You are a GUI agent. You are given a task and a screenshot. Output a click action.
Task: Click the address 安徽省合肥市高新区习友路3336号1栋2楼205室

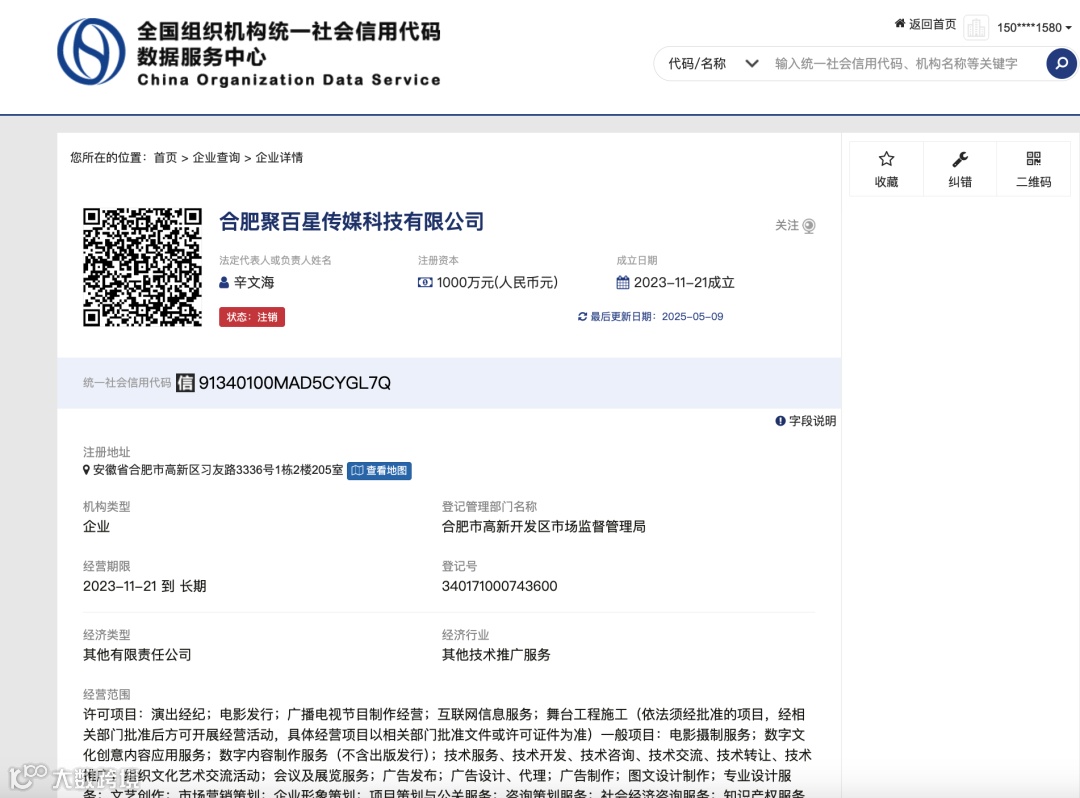coord(218,470)
